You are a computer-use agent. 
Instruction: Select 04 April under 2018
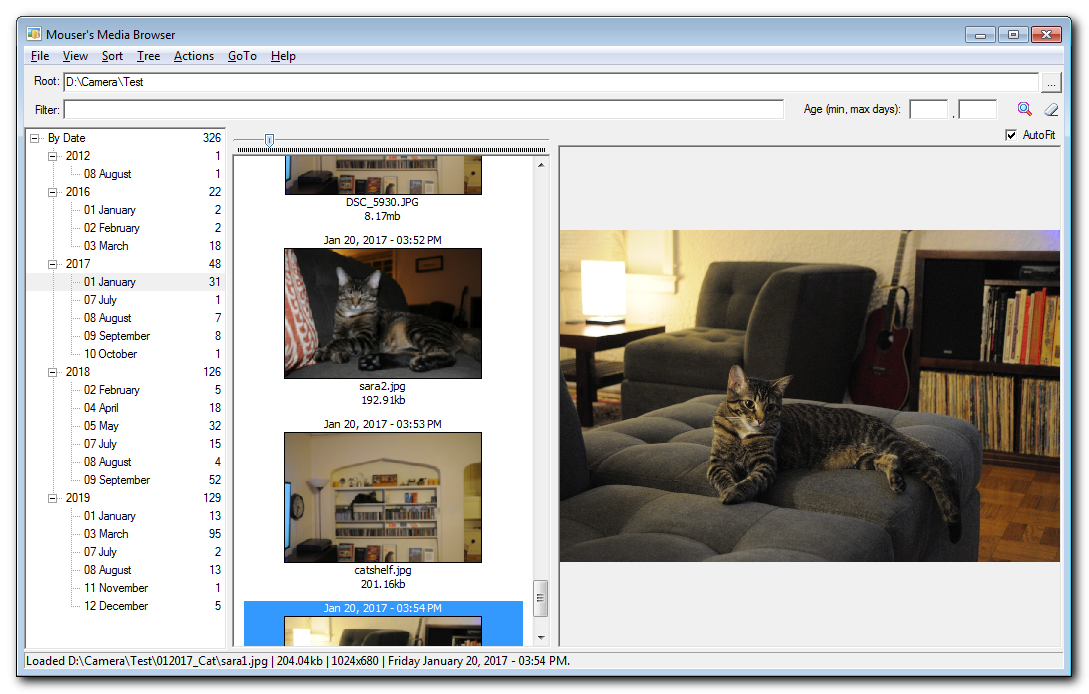point(101,408)
